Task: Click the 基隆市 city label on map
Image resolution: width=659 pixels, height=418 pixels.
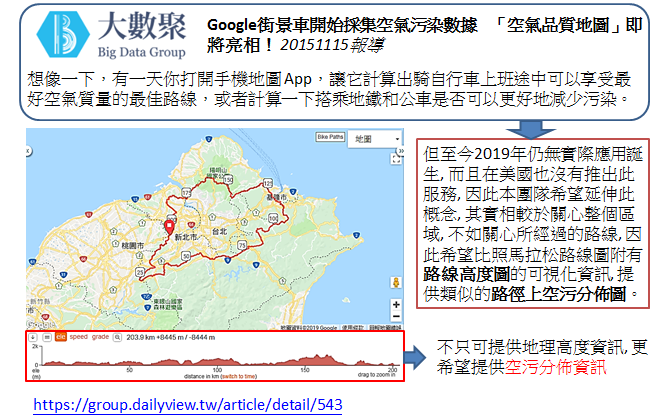Action: [x=277, y=197]
